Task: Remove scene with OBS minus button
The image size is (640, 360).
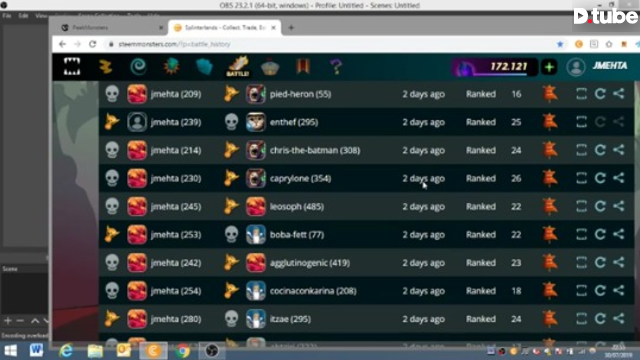Action: coord(20,321)
